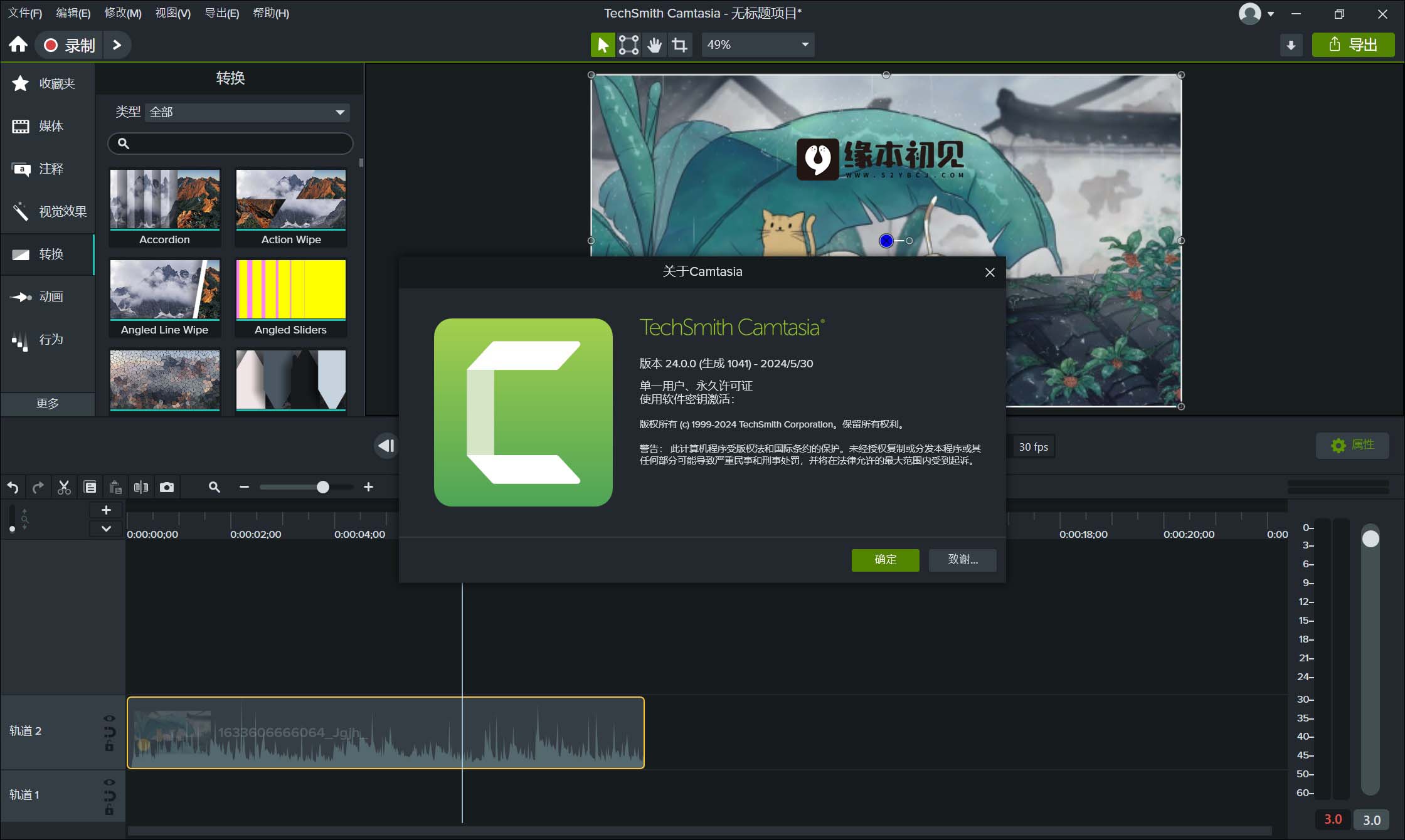Open the 编辑(E) menu
The height and width of the screenshot is (840, 1405).
coord(73,13)
